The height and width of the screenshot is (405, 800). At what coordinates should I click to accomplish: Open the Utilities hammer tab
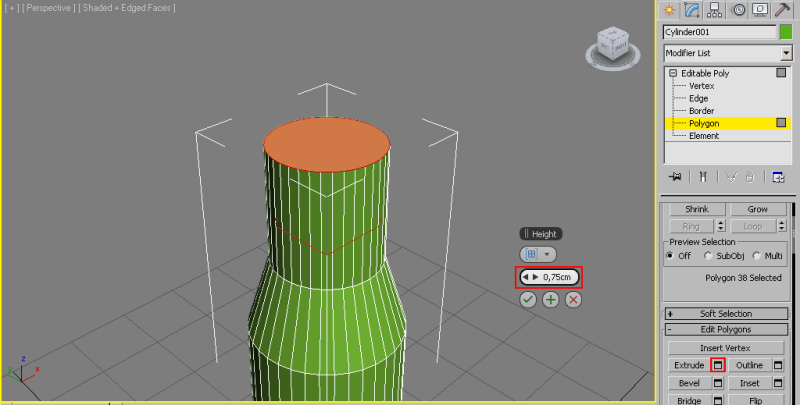(x=782, y=10)
